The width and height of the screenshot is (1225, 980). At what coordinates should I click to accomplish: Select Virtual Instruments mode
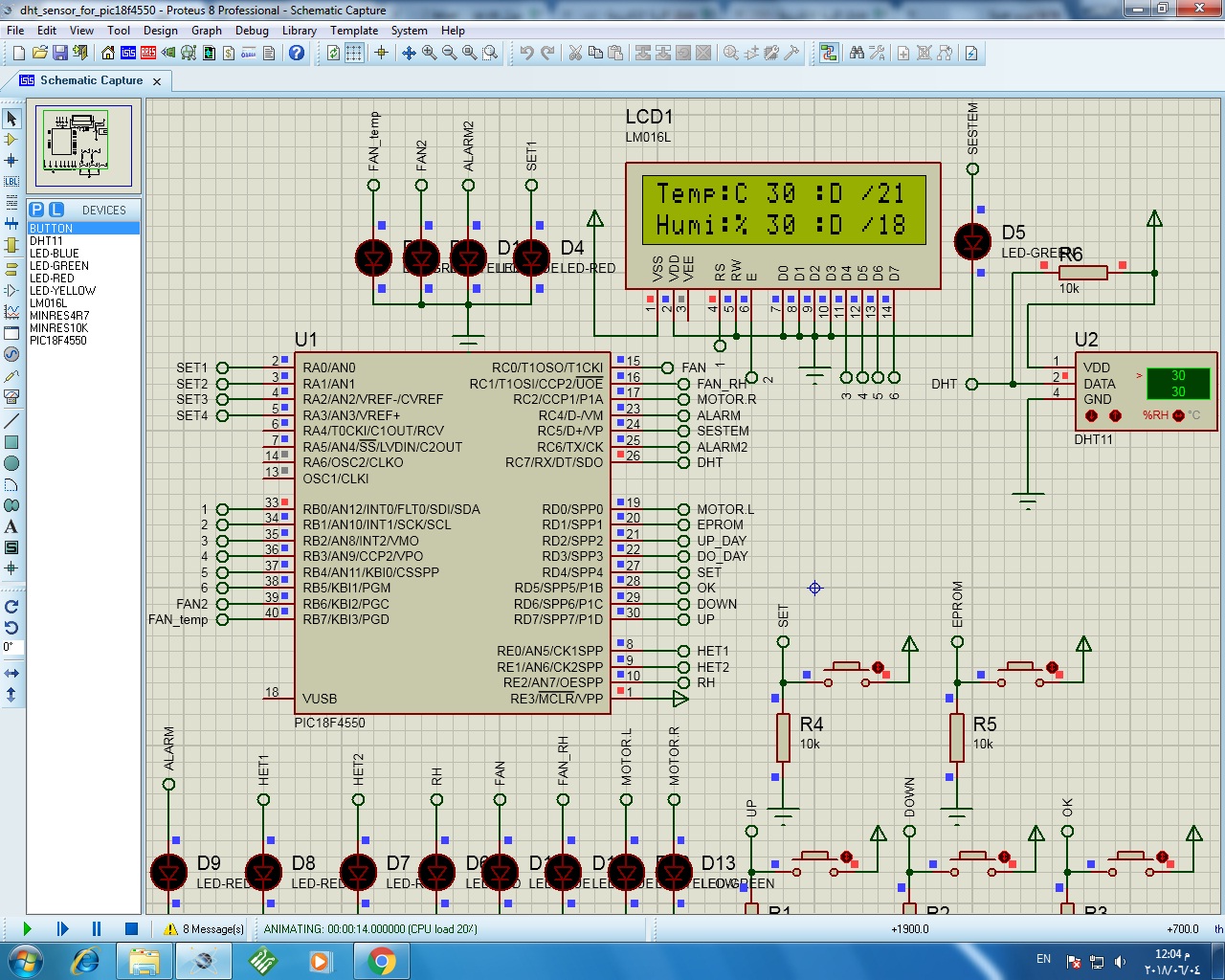11,396
